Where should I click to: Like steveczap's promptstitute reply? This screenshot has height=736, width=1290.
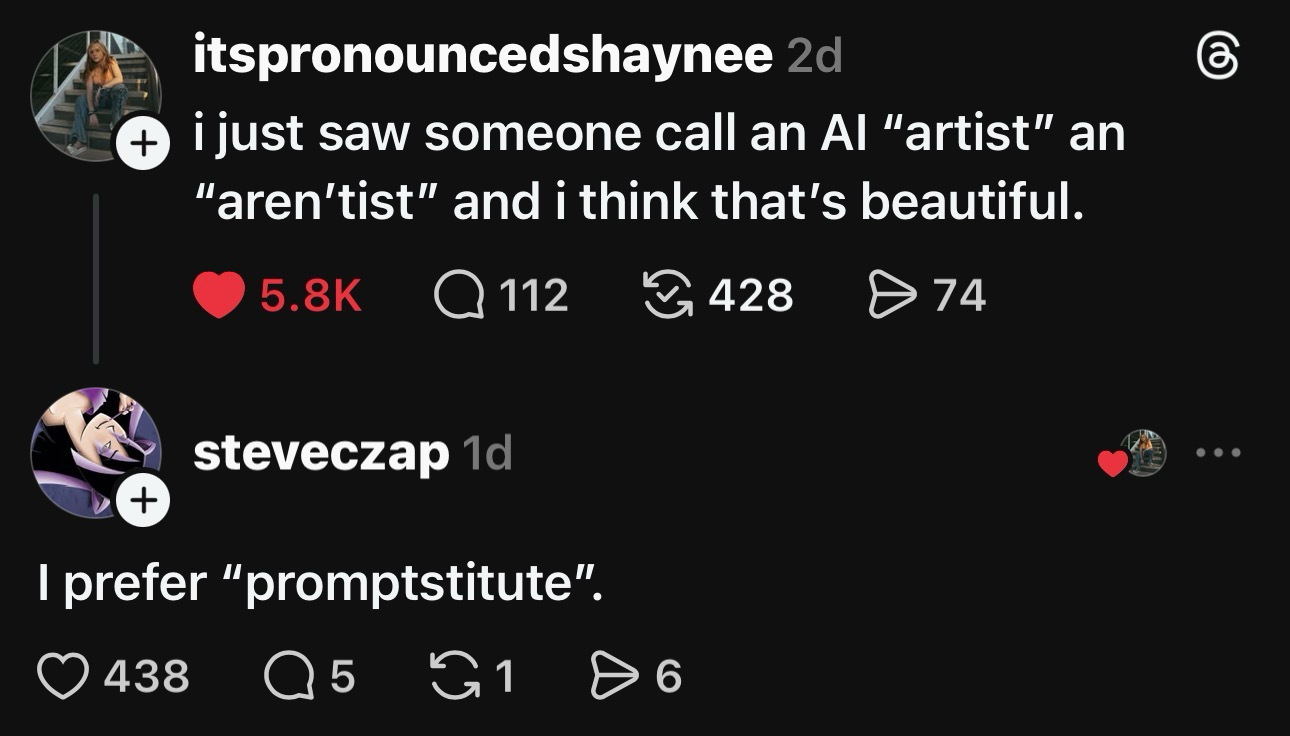63,676
